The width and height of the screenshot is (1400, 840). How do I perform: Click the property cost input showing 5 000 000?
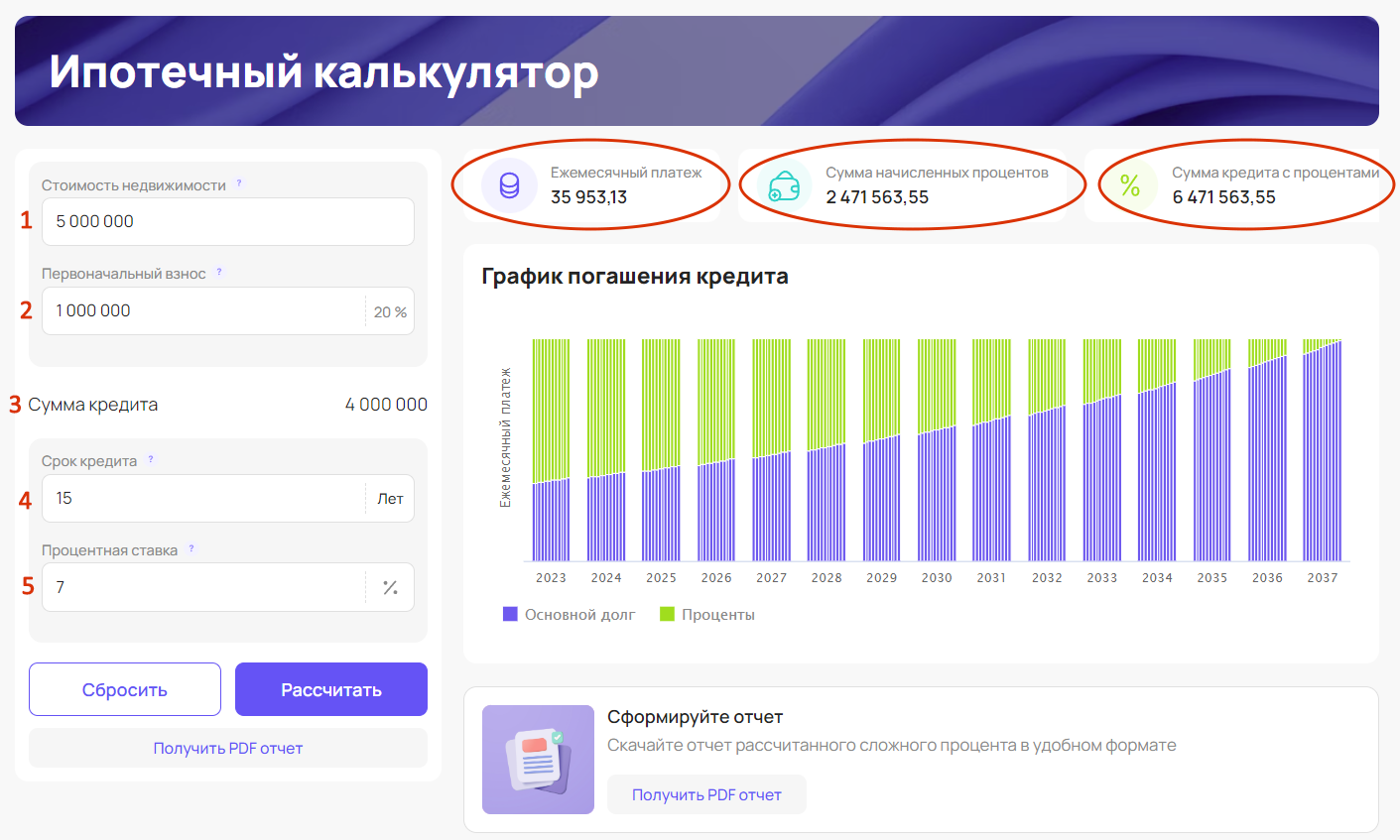(227, 222)
